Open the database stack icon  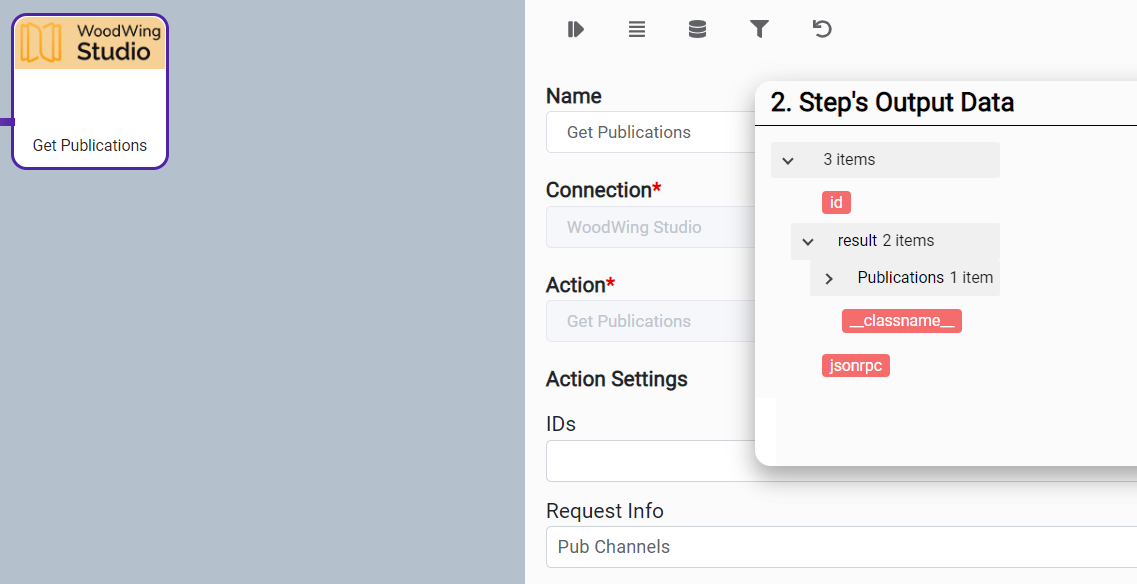[x=697, y=30]
